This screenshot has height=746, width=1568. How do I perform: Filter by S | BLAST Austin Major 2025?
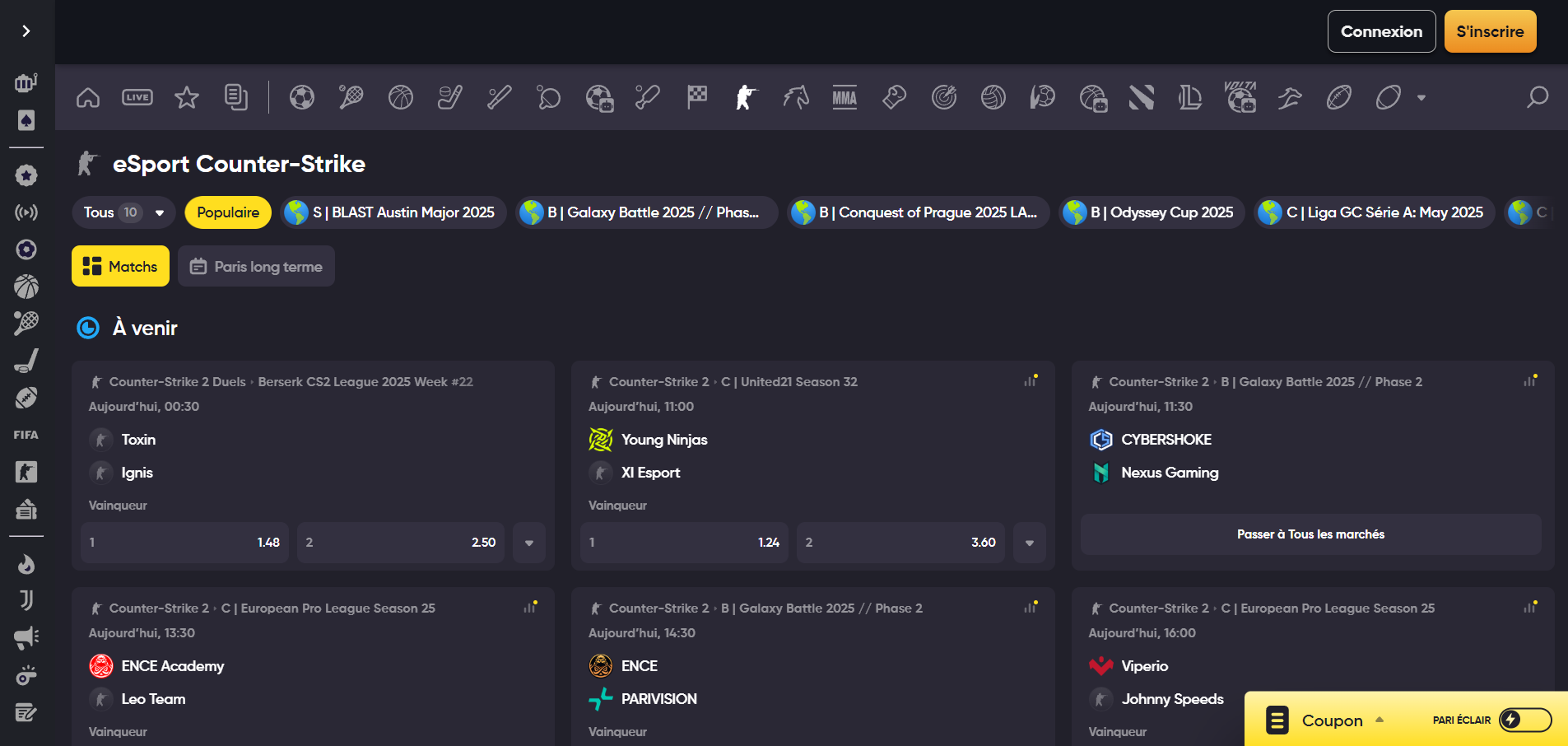(x=393, y=212)
